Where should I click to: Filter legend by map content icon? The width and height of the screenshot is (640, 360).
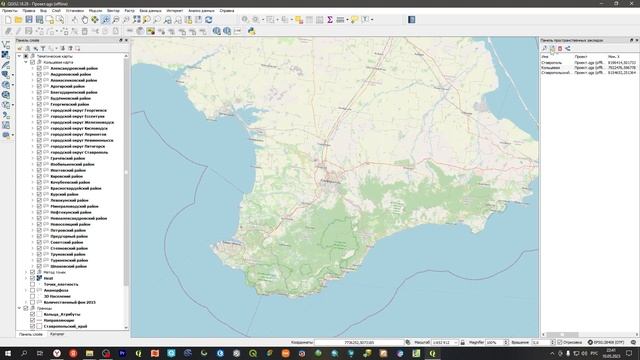point(43,48)
